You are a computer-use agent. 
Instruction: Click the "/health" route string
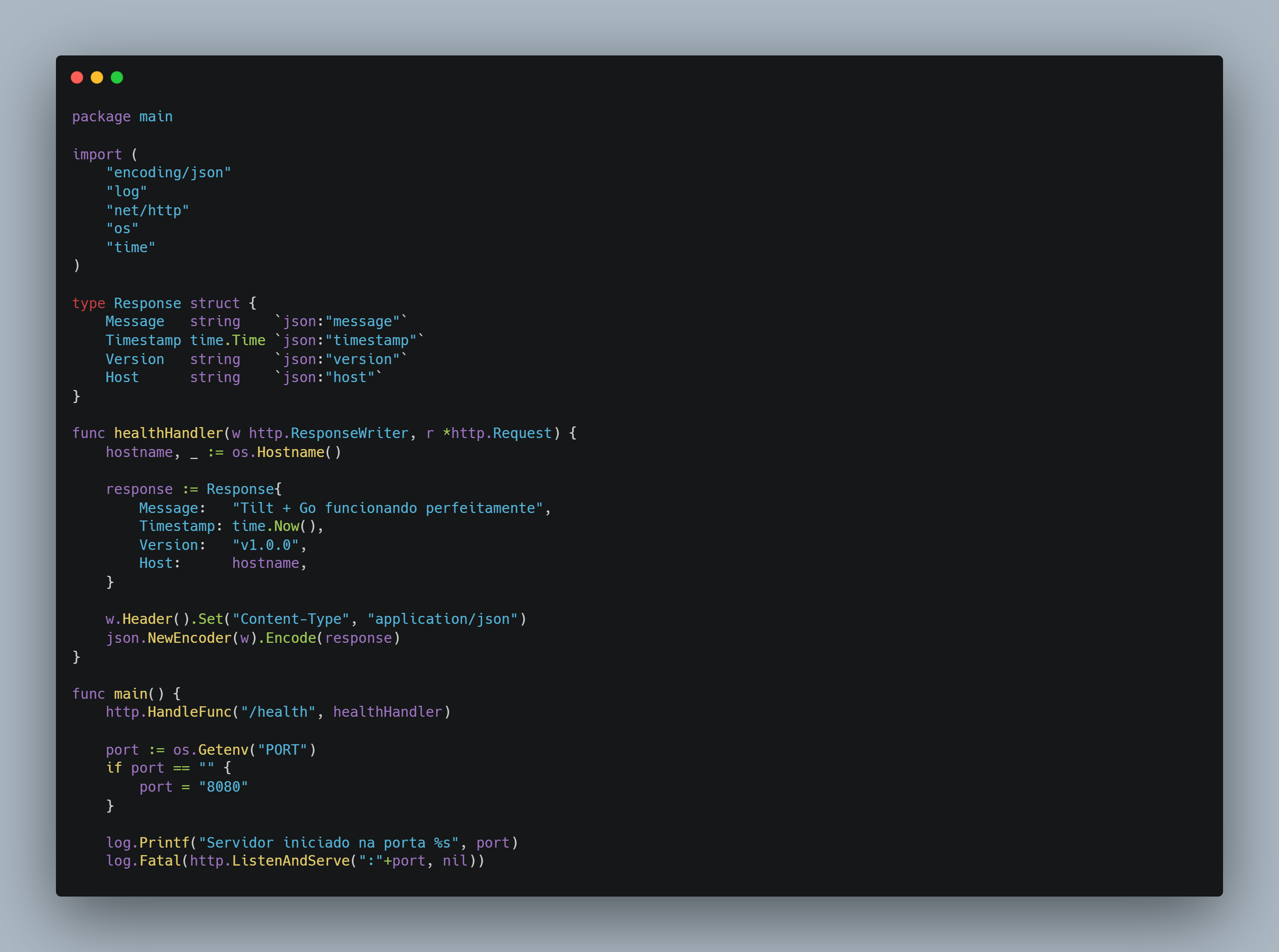point(278,712)
